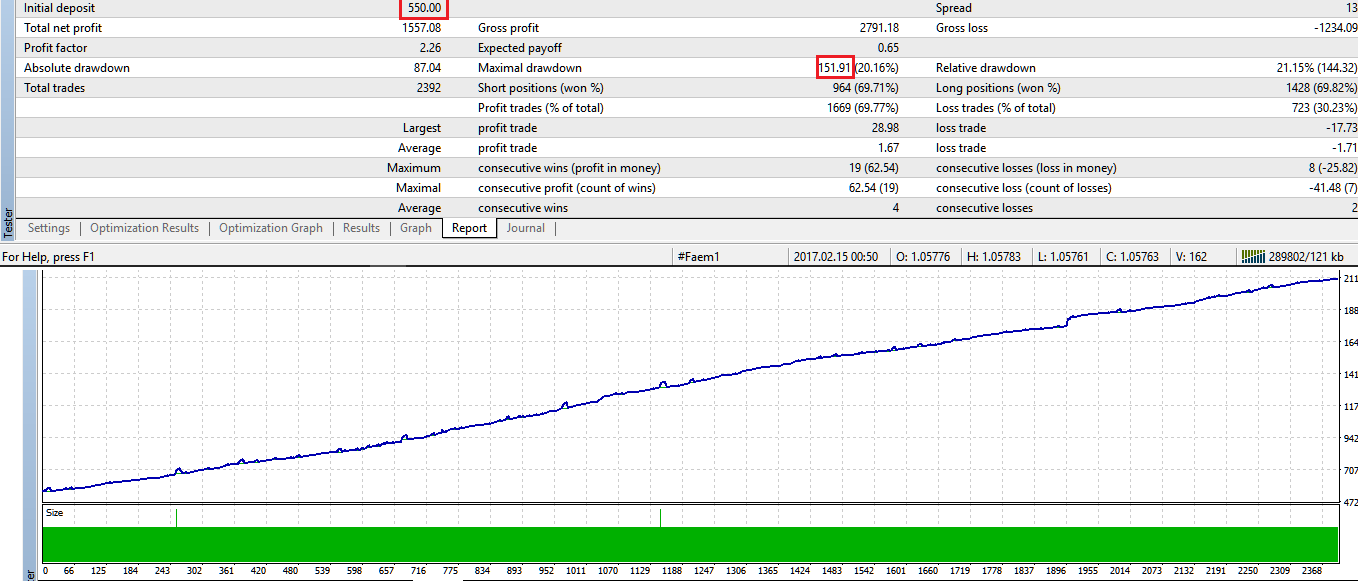This screenshot has width=1358, height=583.
Task: Select the 'Relative drawdown' label
Action: pyautogui.click(x=986, y=68)
